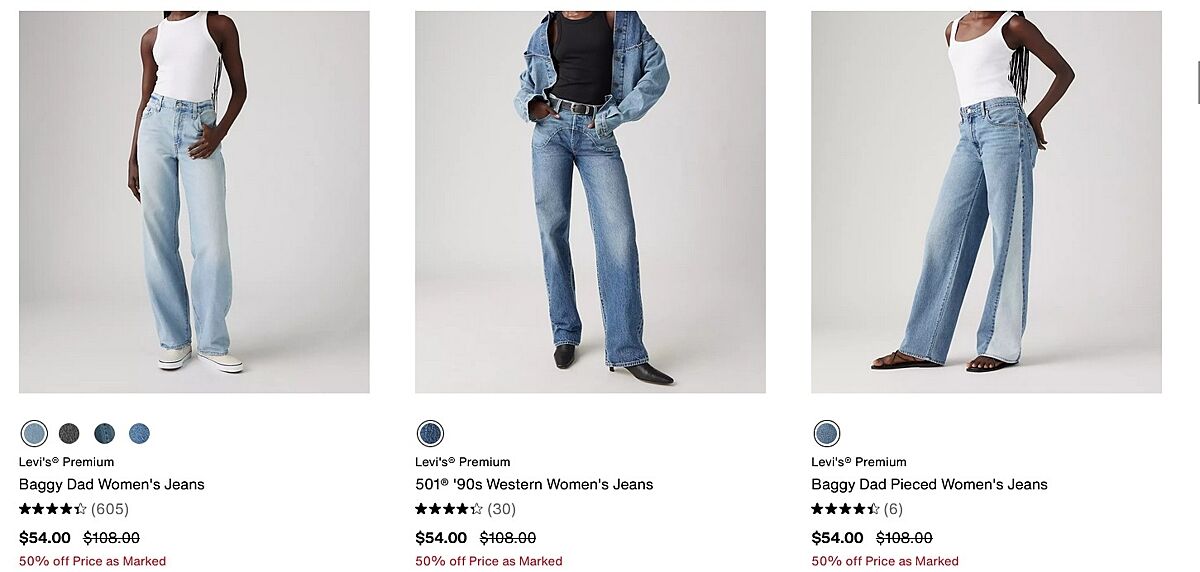Select the fourth medium blue swatch for Baggy Dad Jeans
The height and width of the screenshot is (572, 1200).
(x=139, y=433)
